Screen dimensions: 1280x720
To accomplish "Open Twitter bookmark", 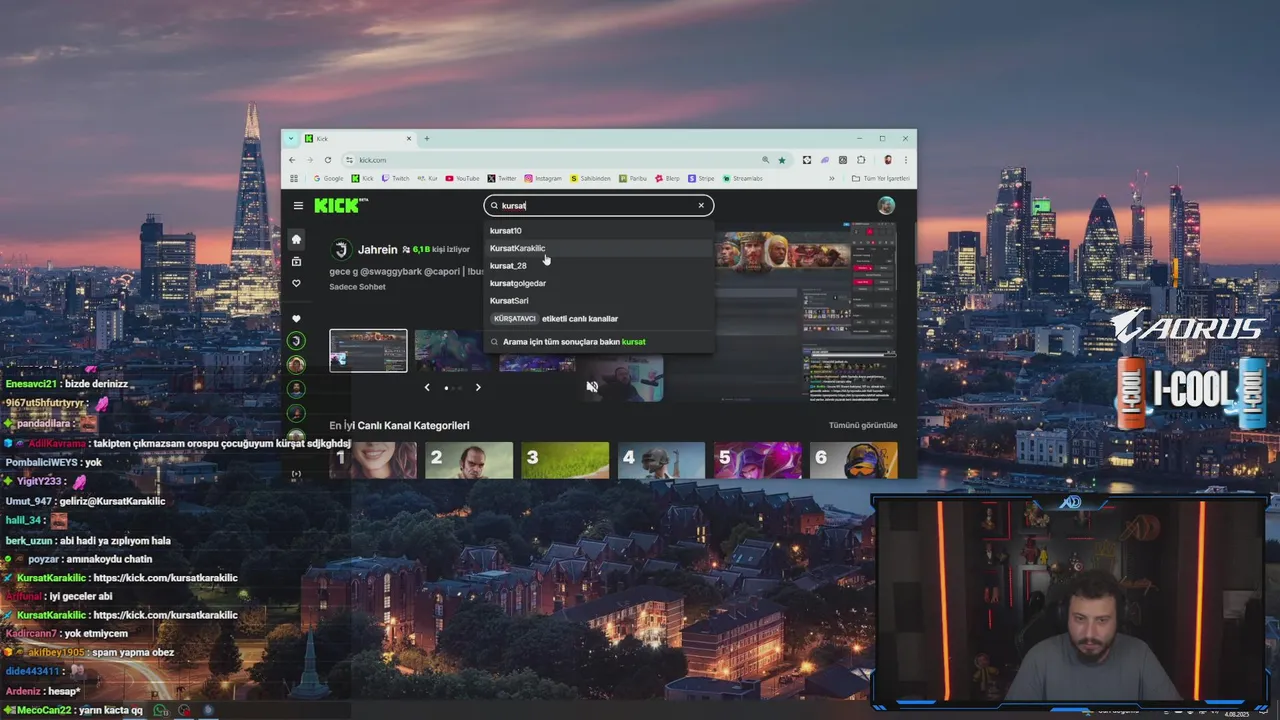I will (503, 178).
